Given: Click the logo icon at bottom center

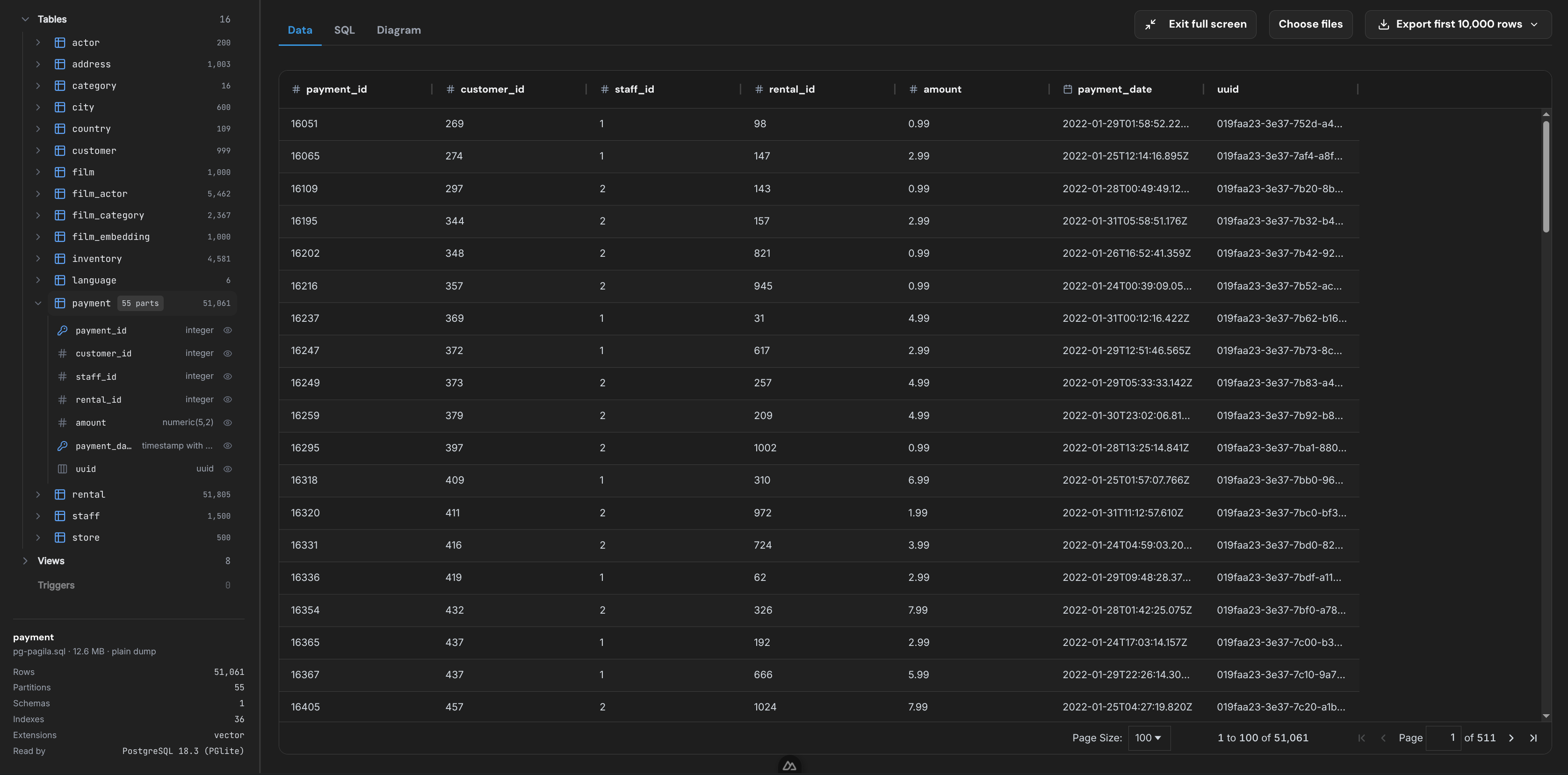Looking at the screenshot, I should (x=789, y=766).
